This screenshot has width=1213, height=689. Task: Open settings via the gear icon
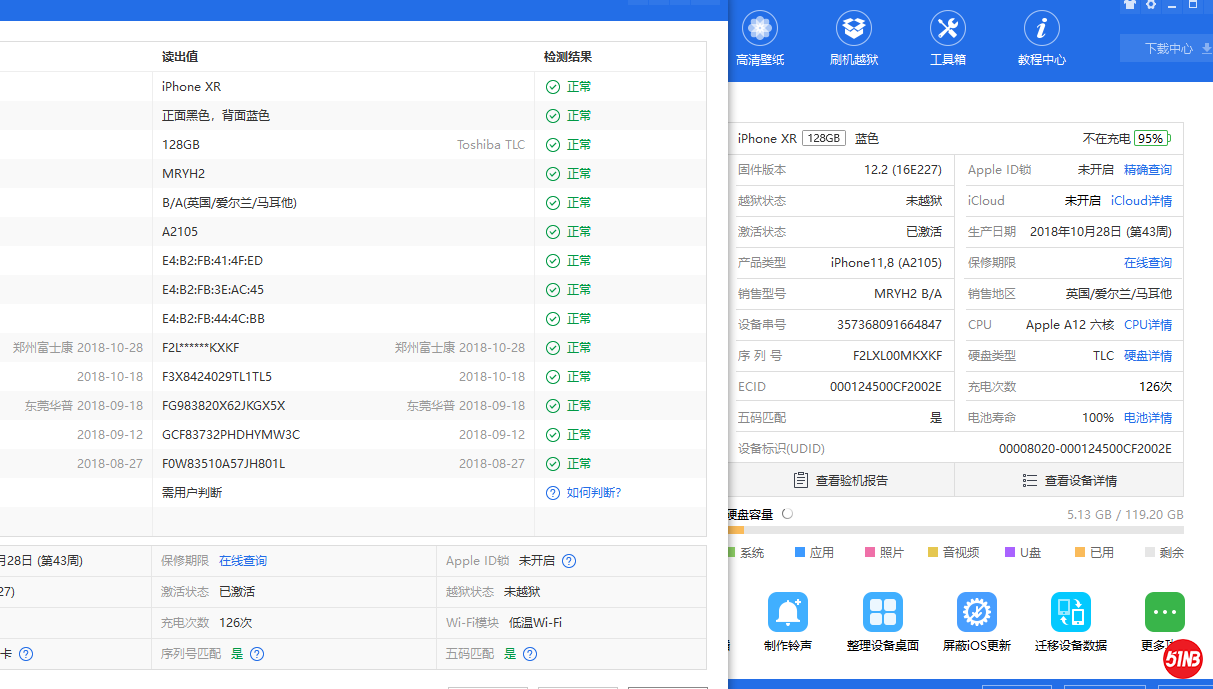(1151, 5)
